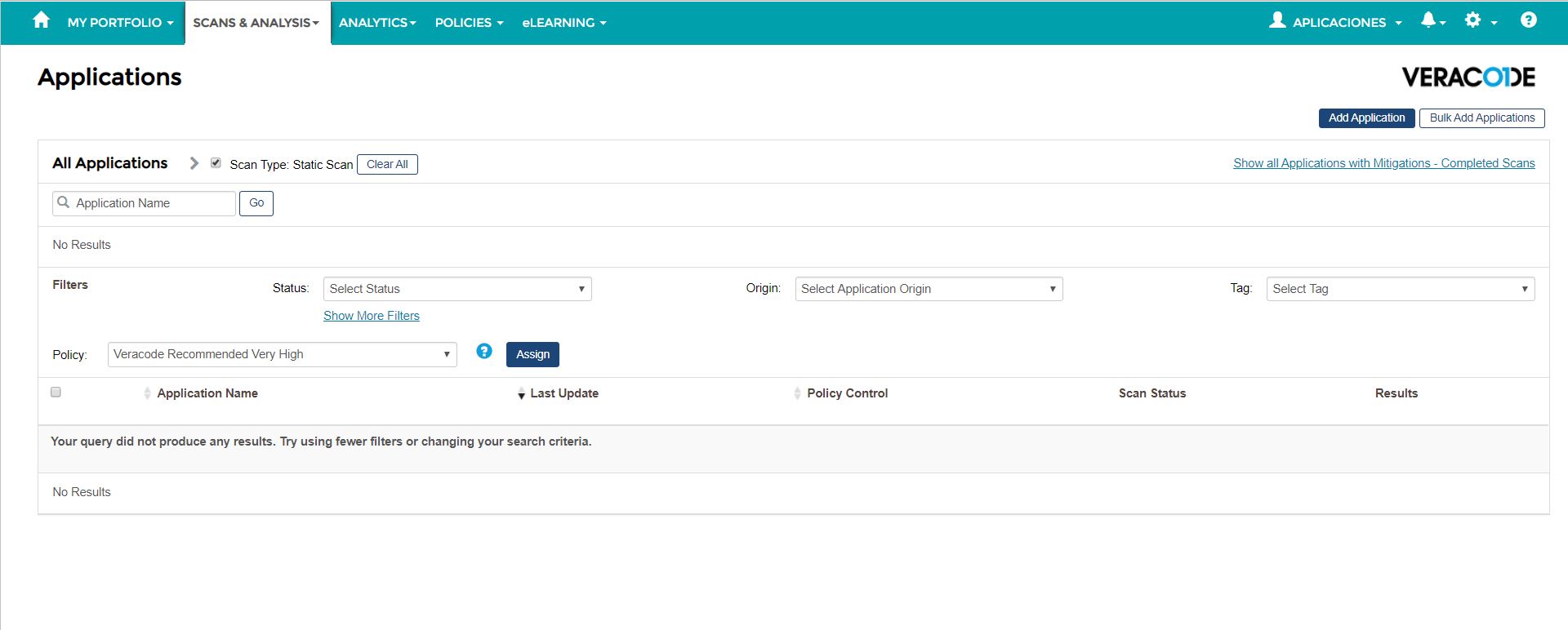Open the Select Application Origin dropdown
Image resolution: width=1568 pixels, height=630 pixels.
(929, 289)
